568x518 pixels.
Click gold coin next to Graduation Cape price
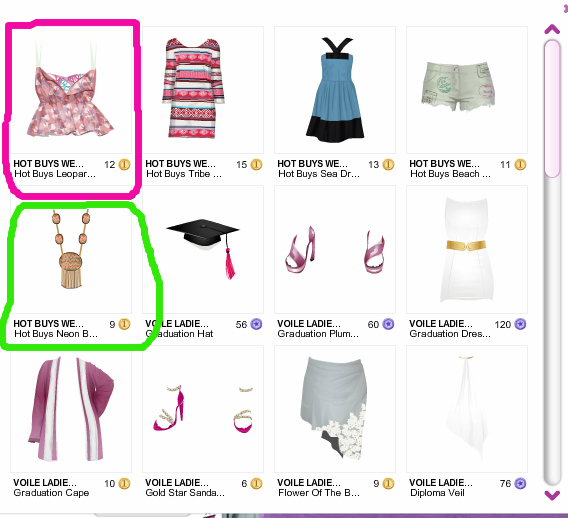(124, 483)
